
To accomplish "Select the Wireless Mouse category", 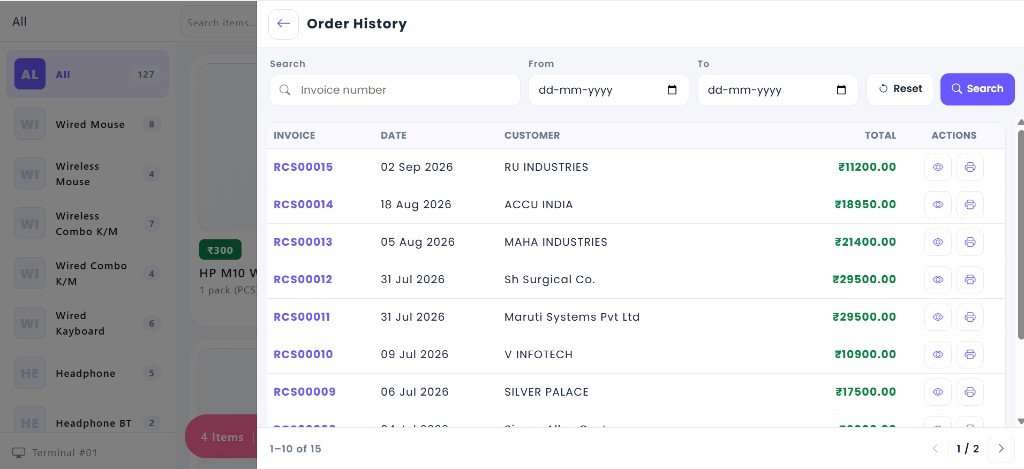I will click(x=88, y=174).
